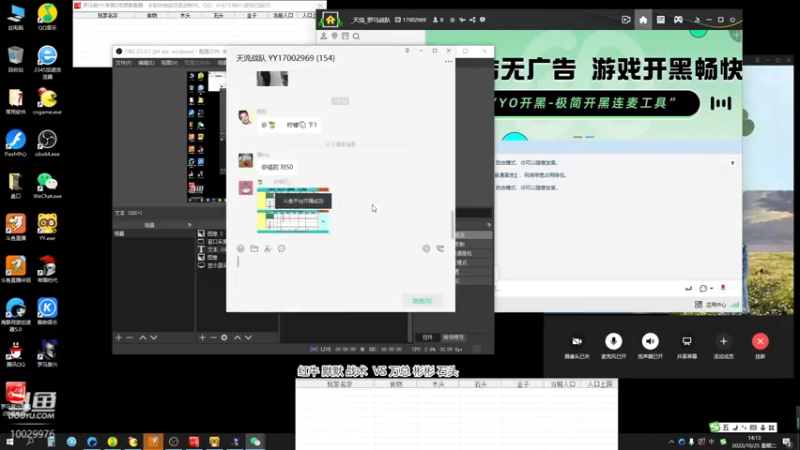This screenshot has height=450, width=800.
Task: Expand YY chat emoji dropdown arrow
Action: coord(711,289)
